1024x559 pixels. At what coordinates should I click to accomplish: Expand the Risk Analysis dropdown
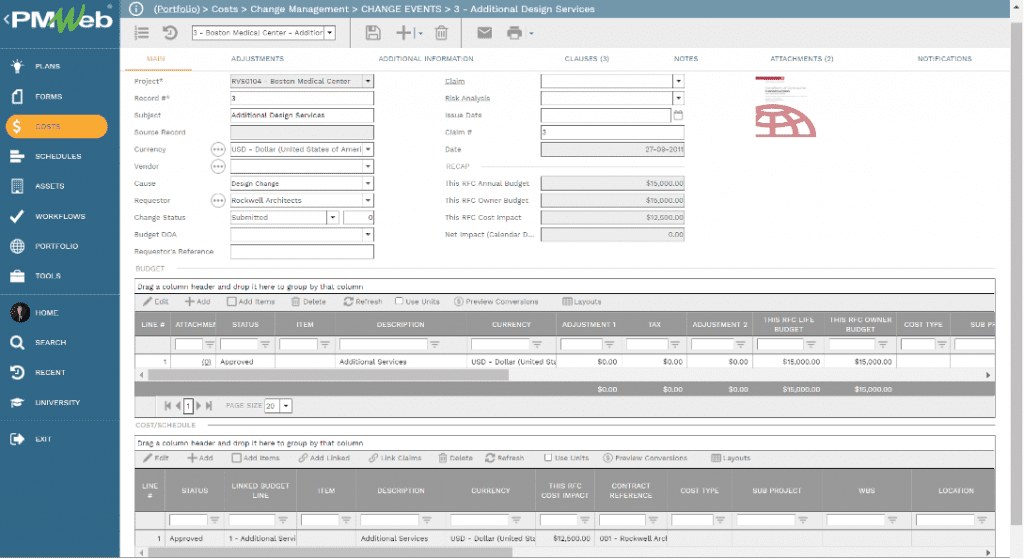coord(679,98)
